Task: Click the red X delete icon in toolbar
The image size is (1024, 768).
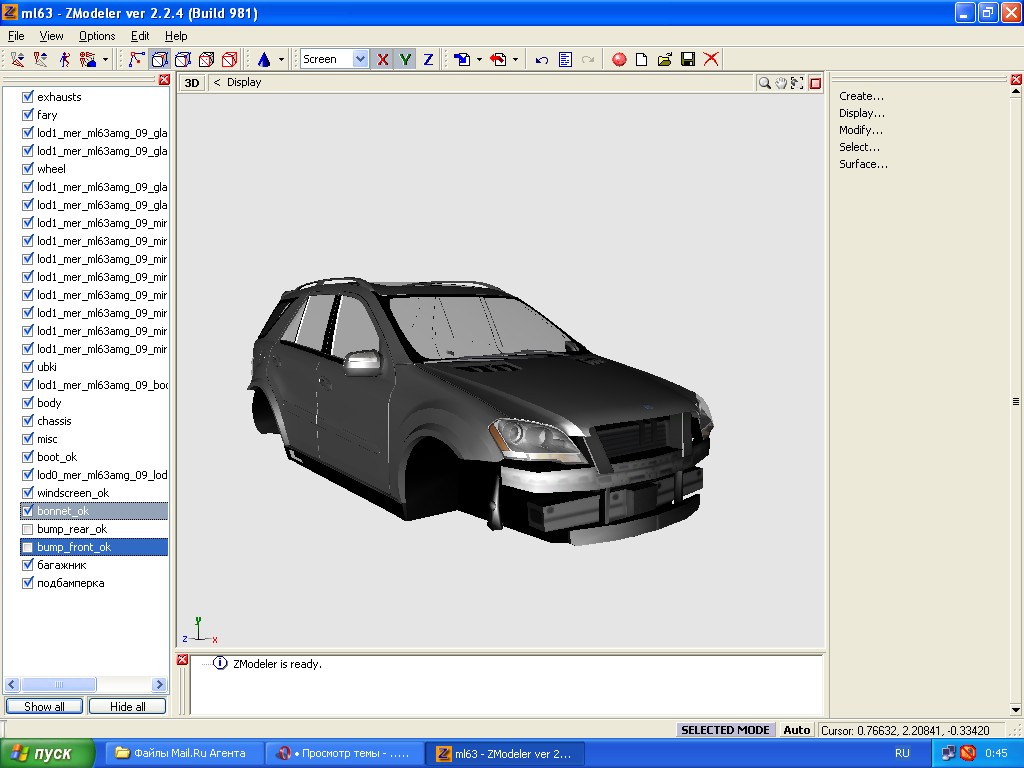Action: click(711, 59)
